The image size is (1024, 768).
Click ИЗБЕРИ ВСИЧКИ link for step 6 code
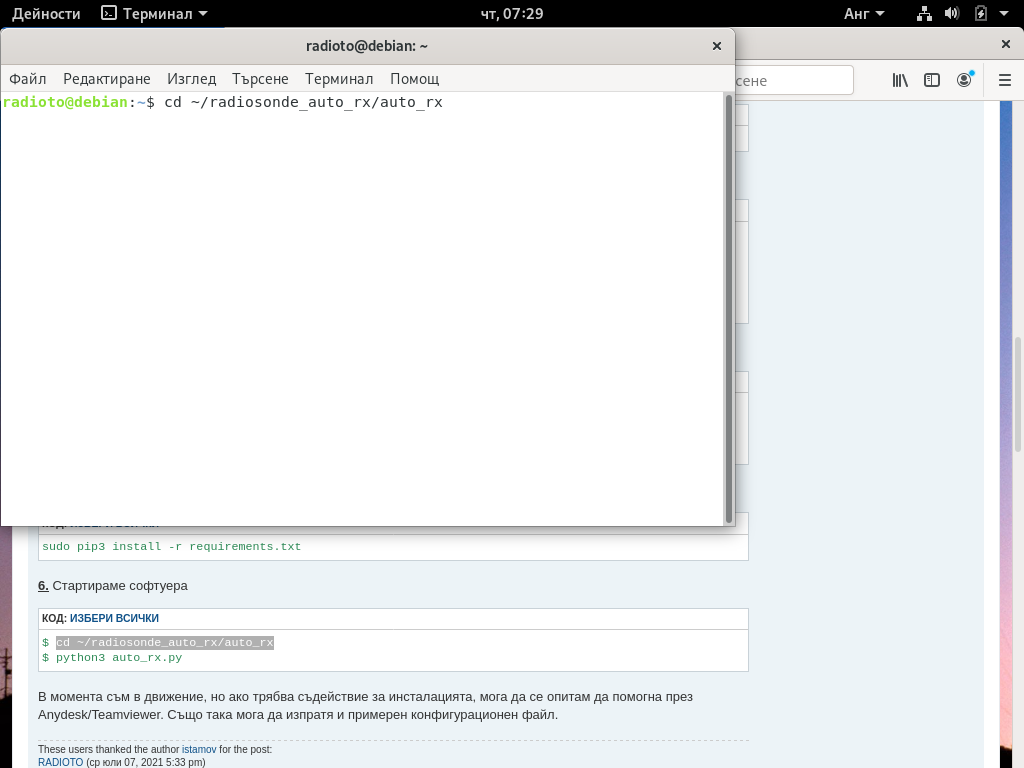114,618
